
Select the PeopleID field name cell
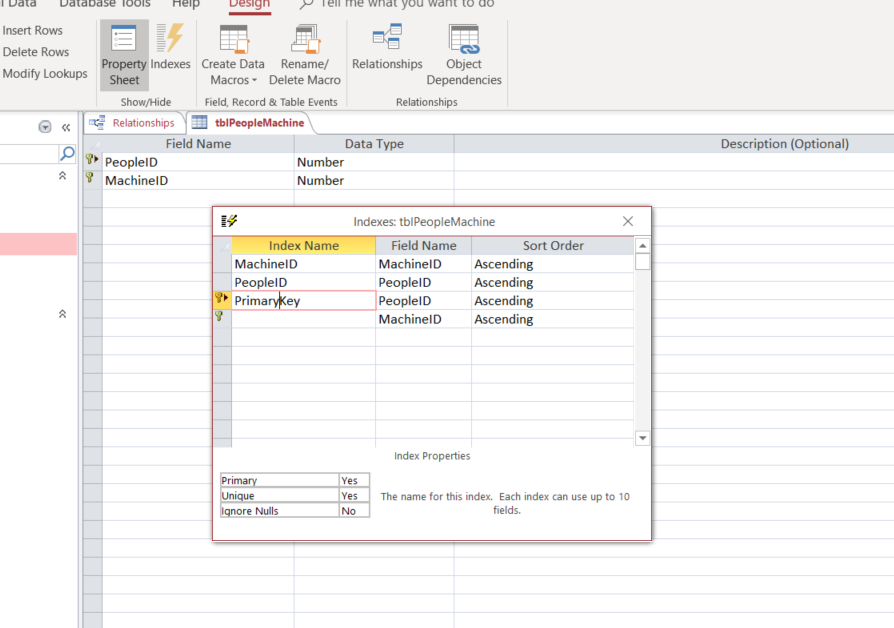pos(198,162)
